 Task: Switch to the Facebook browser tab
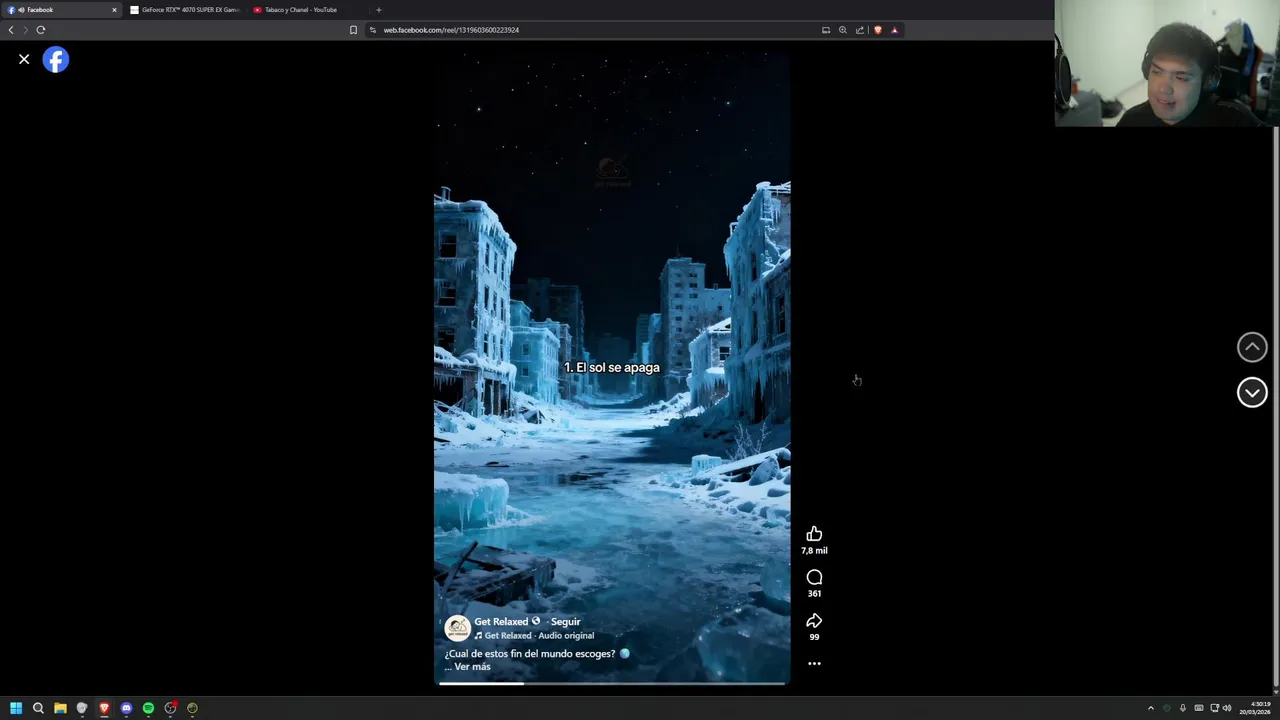click(x=60, y=10)
